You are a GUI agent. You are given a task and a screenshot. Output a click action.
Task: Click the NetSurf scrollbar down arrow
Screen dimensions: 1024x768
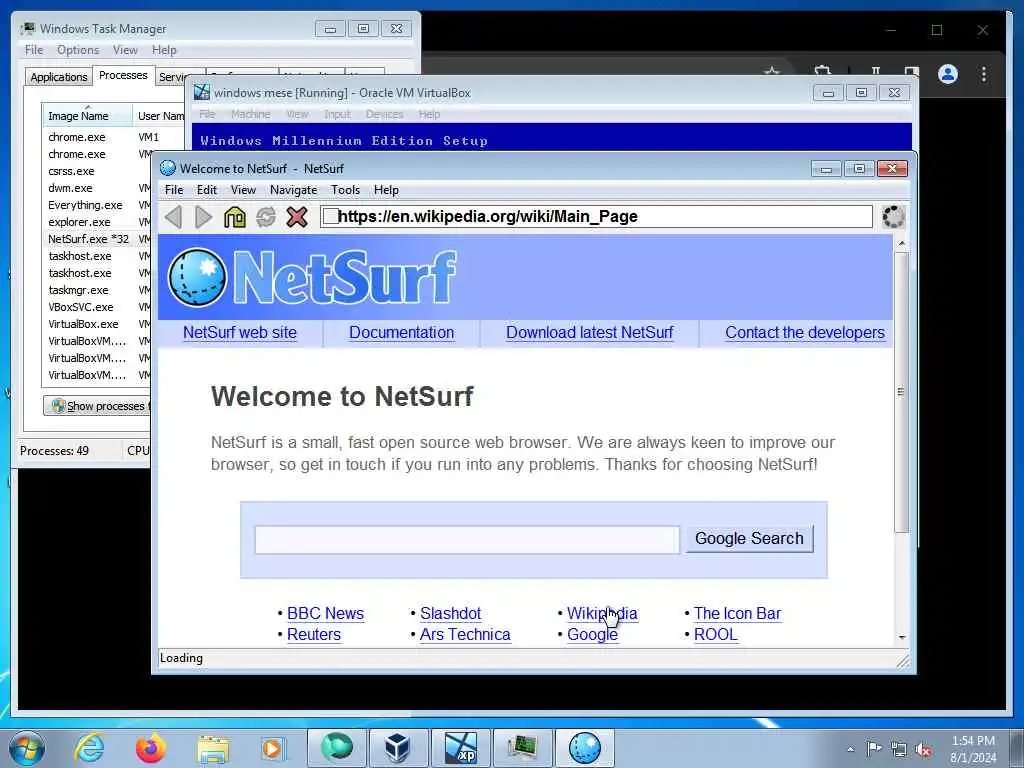pyautogui.click(x=901, y=637)
